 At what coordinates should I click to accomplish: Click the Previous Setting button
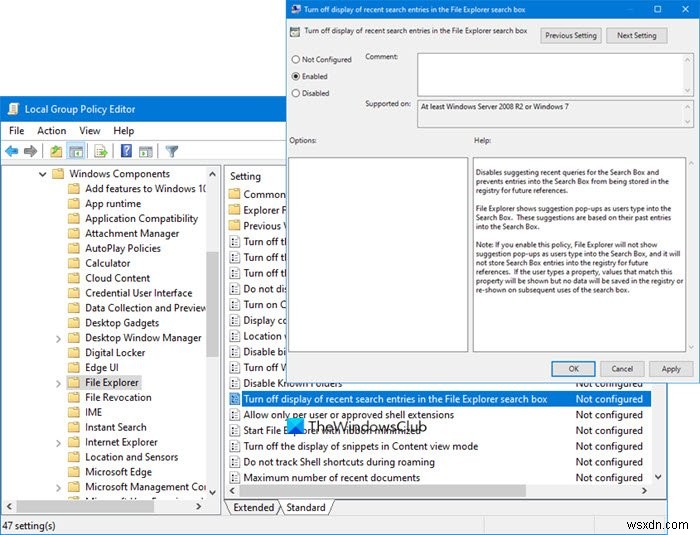tap(571, 35)
